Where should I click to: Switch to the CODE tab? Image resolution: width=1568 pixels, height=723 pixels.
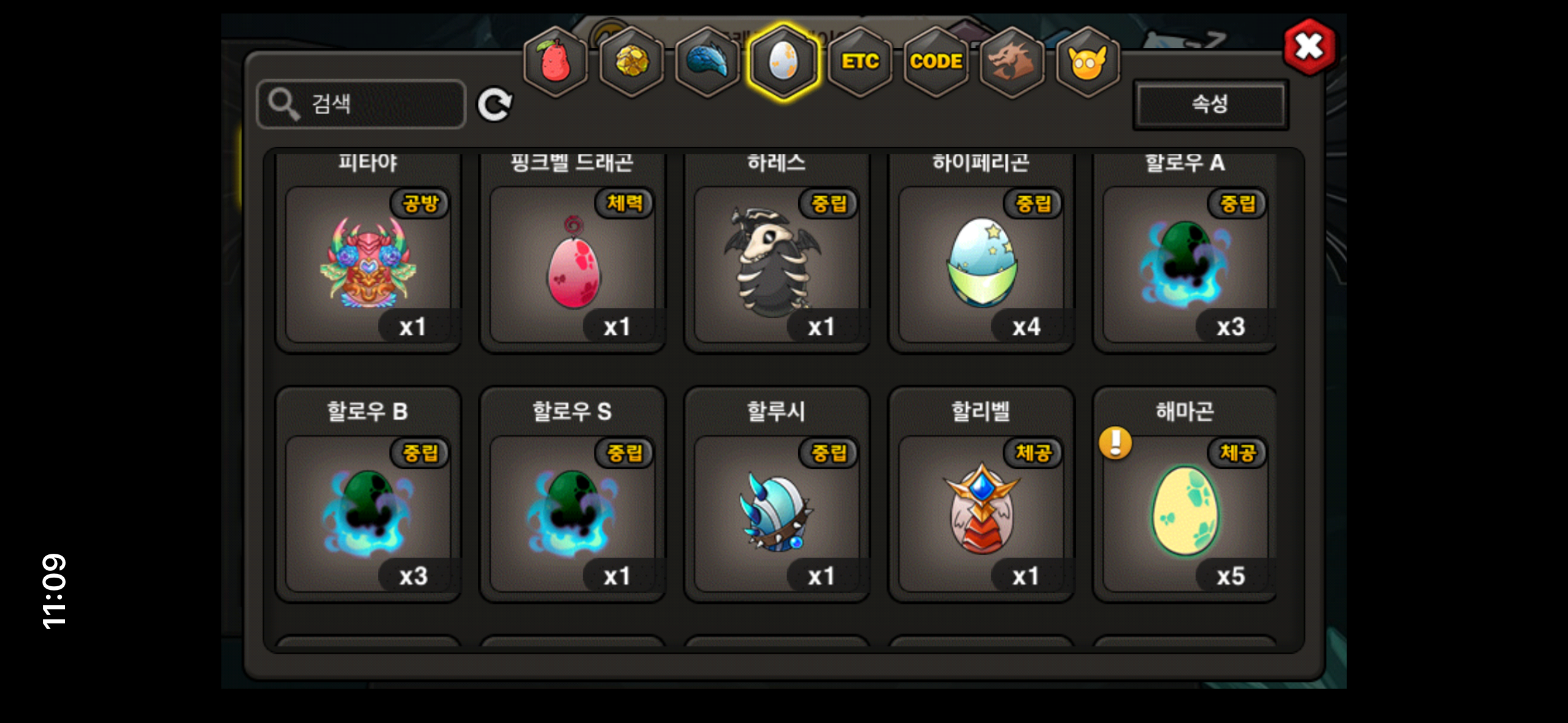click(x=936, y=61)
